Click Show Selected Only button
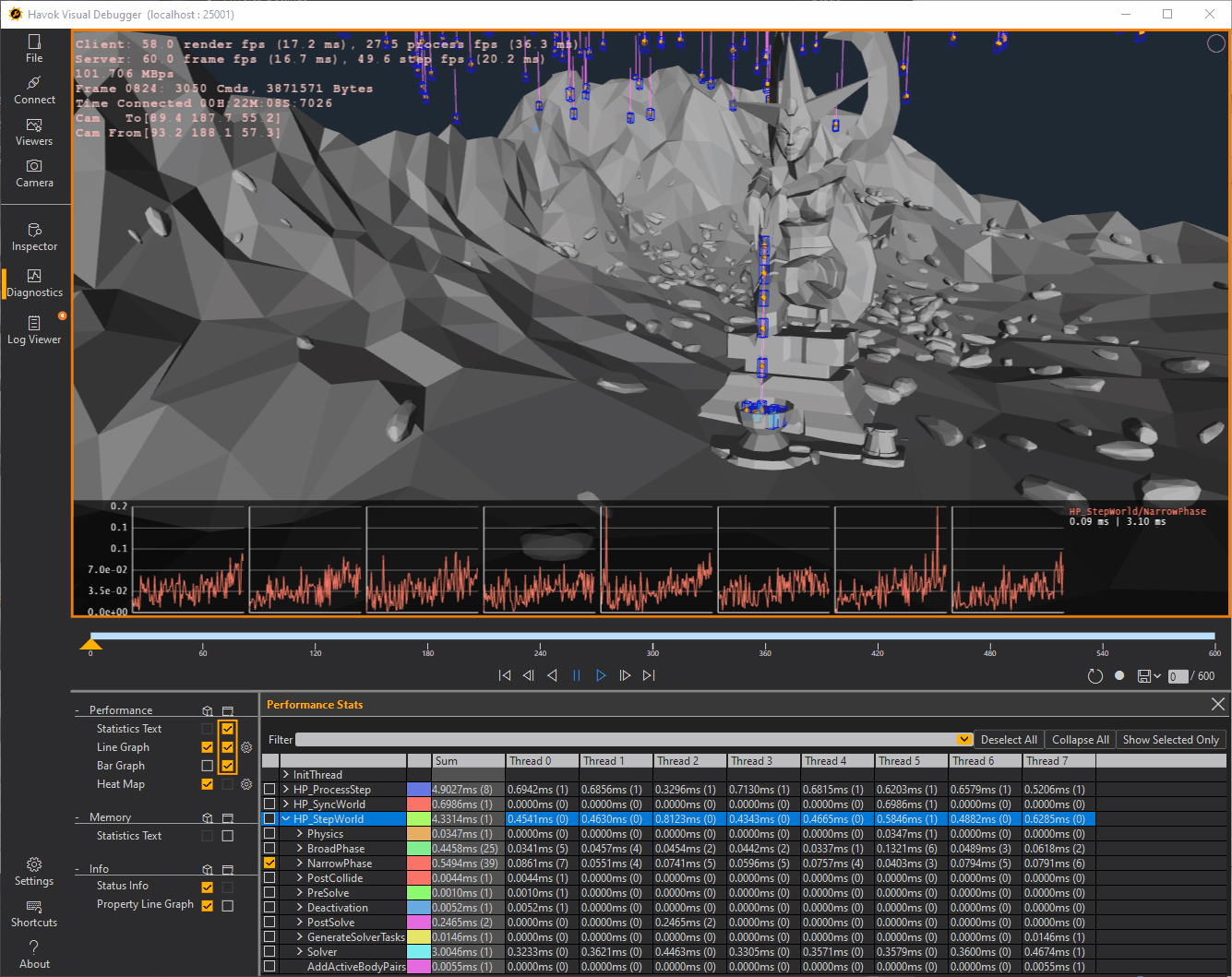Screen dimensions: 1232x977 tap(1170, 740)
